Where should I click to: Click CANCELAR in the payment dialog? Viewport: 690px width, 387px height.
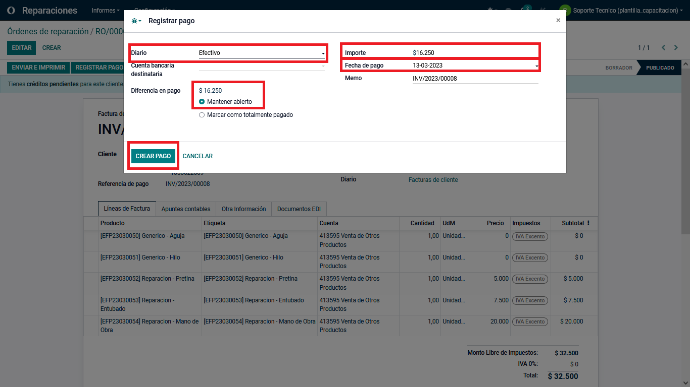pos(198,156)
